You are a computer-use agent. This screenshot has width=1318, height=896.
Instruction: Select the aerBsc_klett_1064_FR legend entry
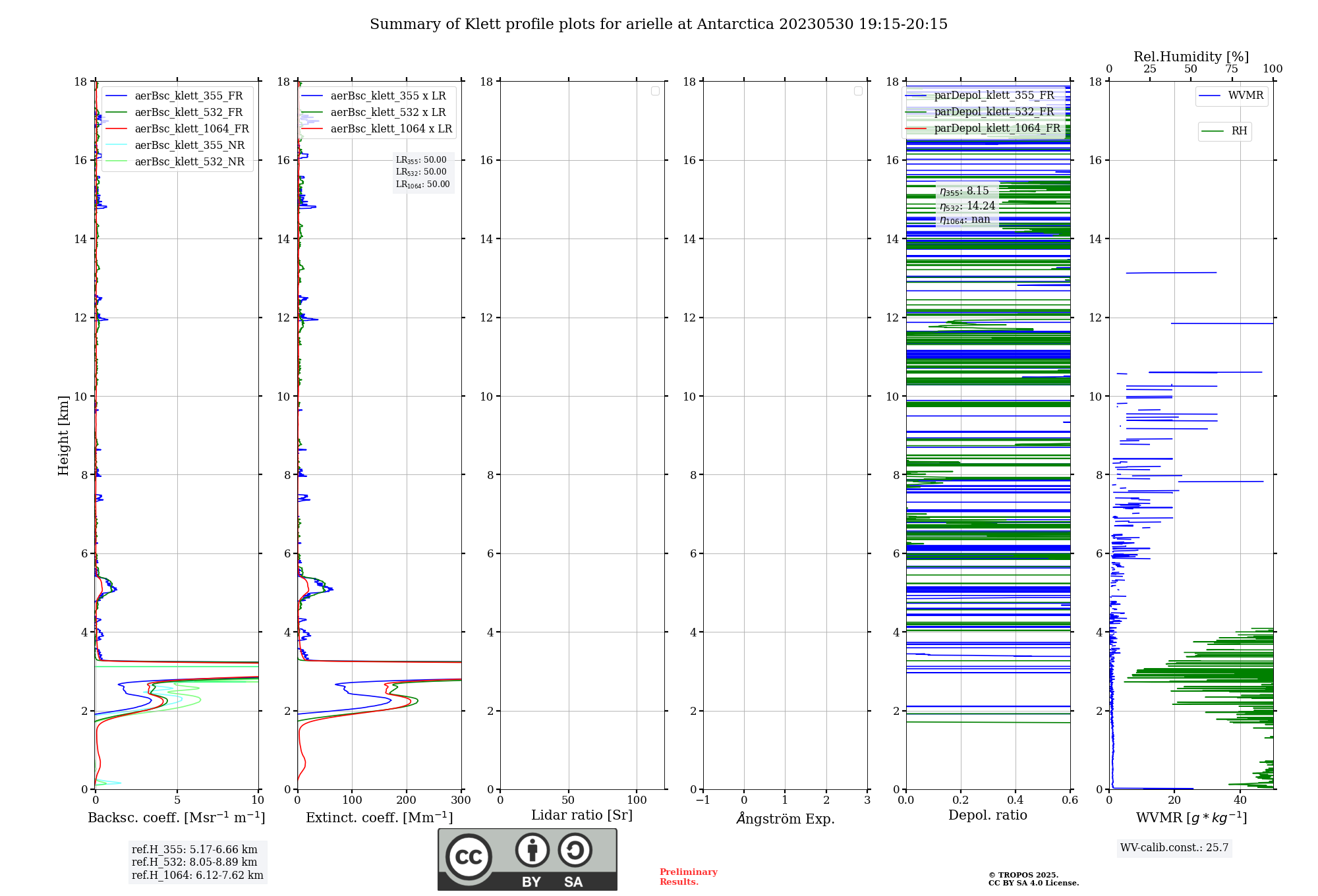[x=191, y=129]
